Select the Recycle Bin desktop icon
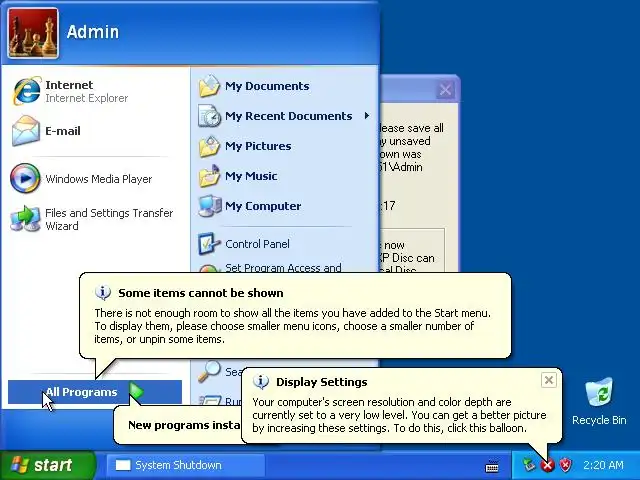 (x=599, y=401)
